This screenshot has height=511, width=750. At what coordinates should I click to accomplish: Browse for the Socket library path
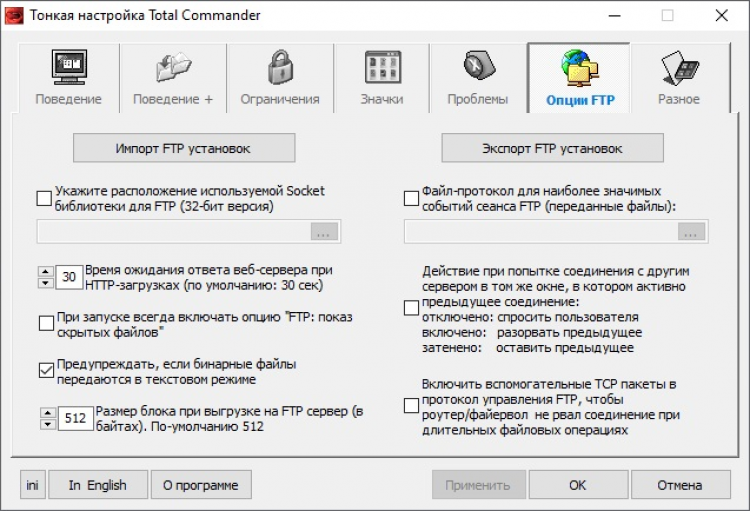(x=324, y=232)
